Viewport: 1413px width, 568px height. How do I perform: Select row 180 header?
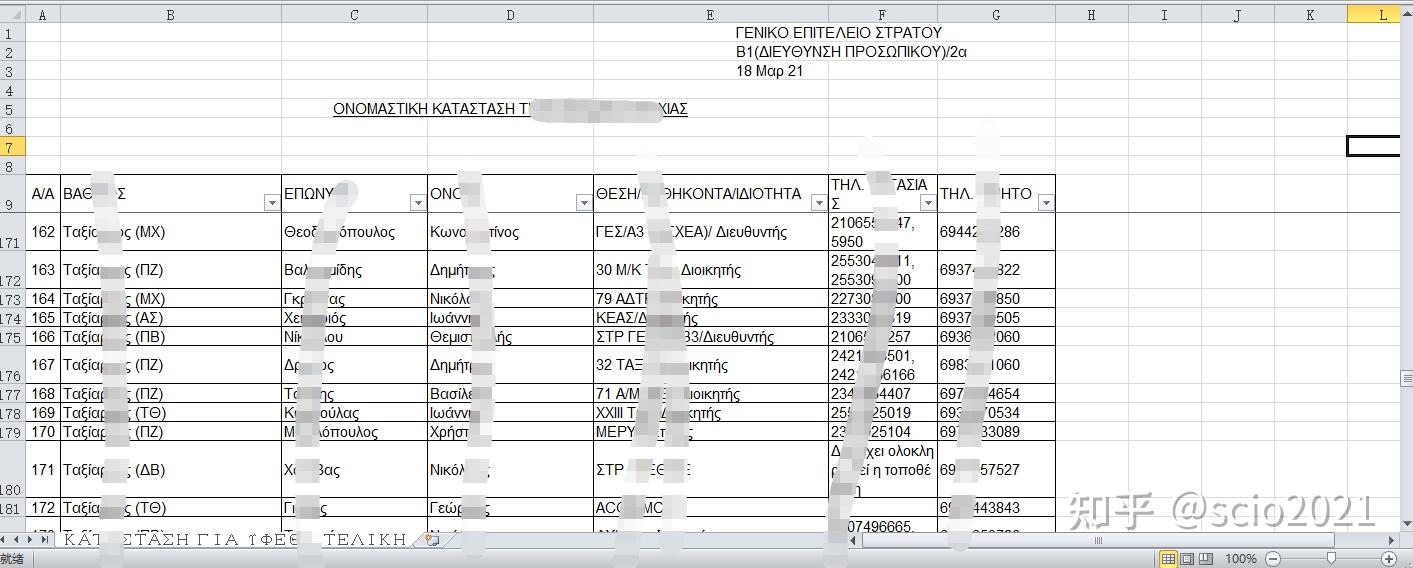coord(12,470)
